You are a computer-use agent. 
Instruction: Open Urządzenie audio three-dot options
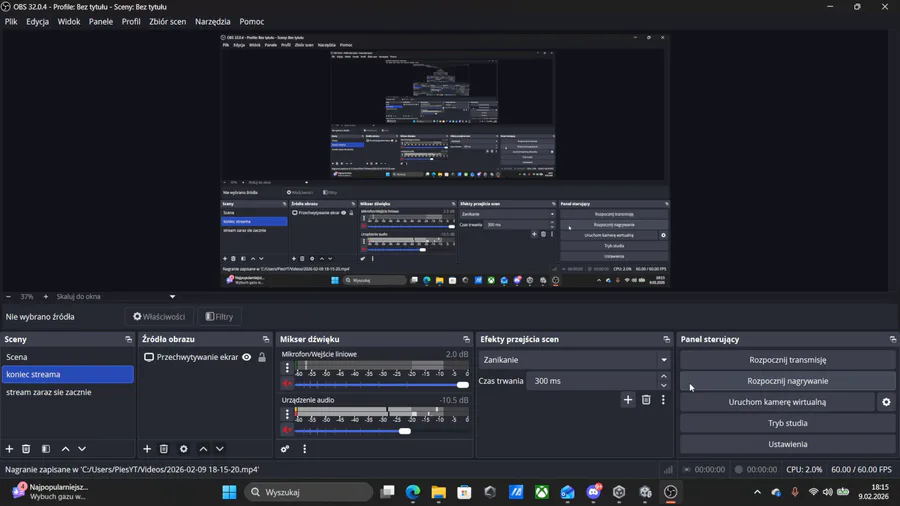287,414
